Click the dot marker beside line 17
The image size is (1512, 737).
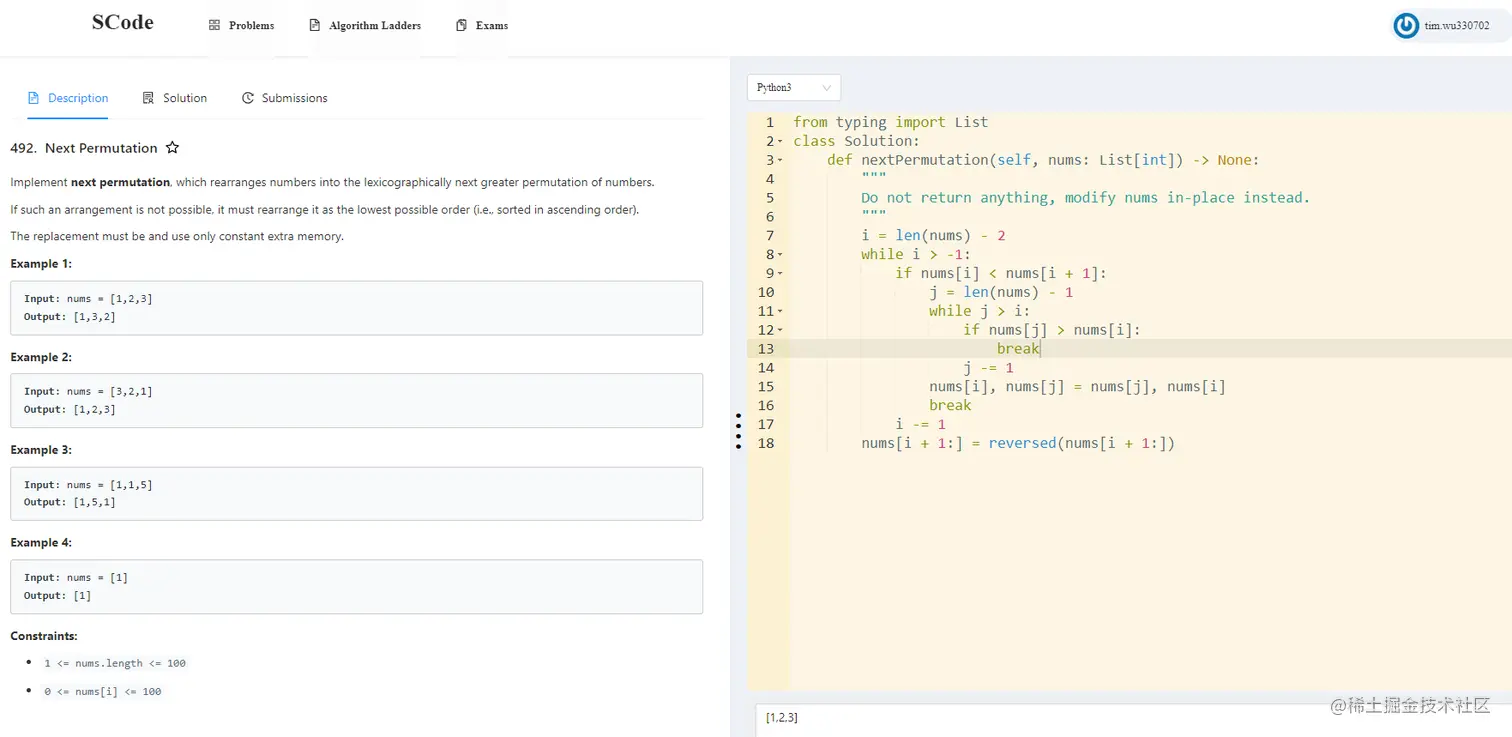point(738,424)
